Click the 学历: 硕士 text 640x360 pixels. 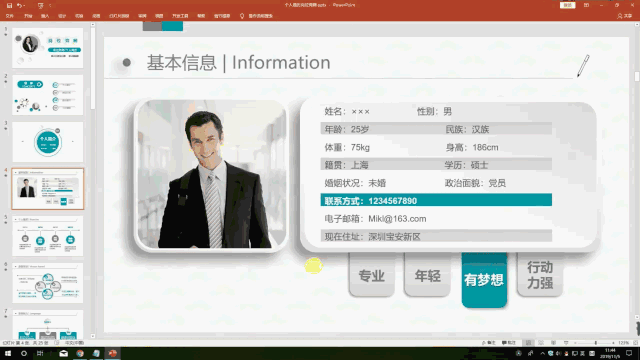point(466,165)
